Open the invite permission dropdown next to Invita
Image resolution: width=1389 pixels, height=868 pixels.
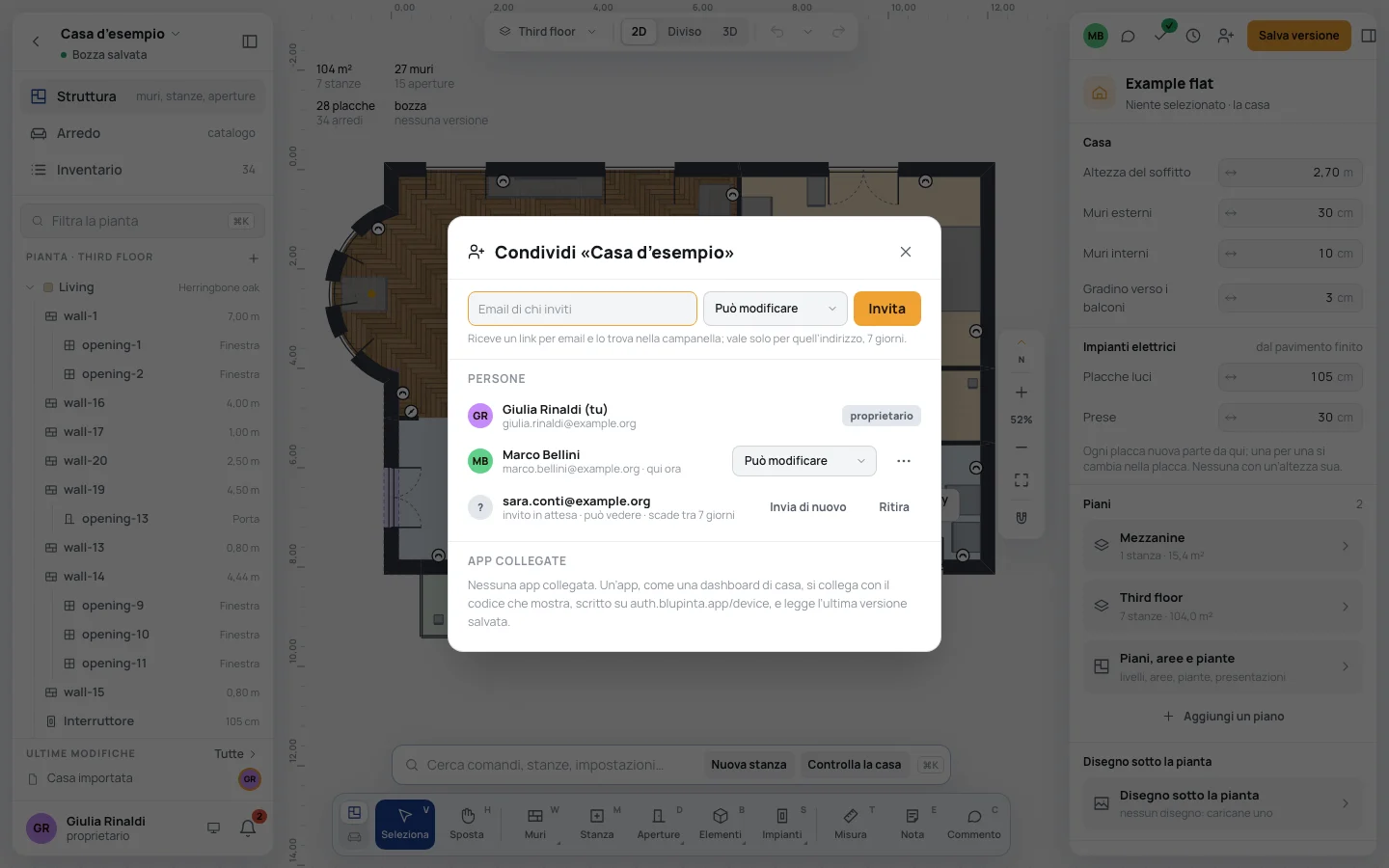point(776,309)
